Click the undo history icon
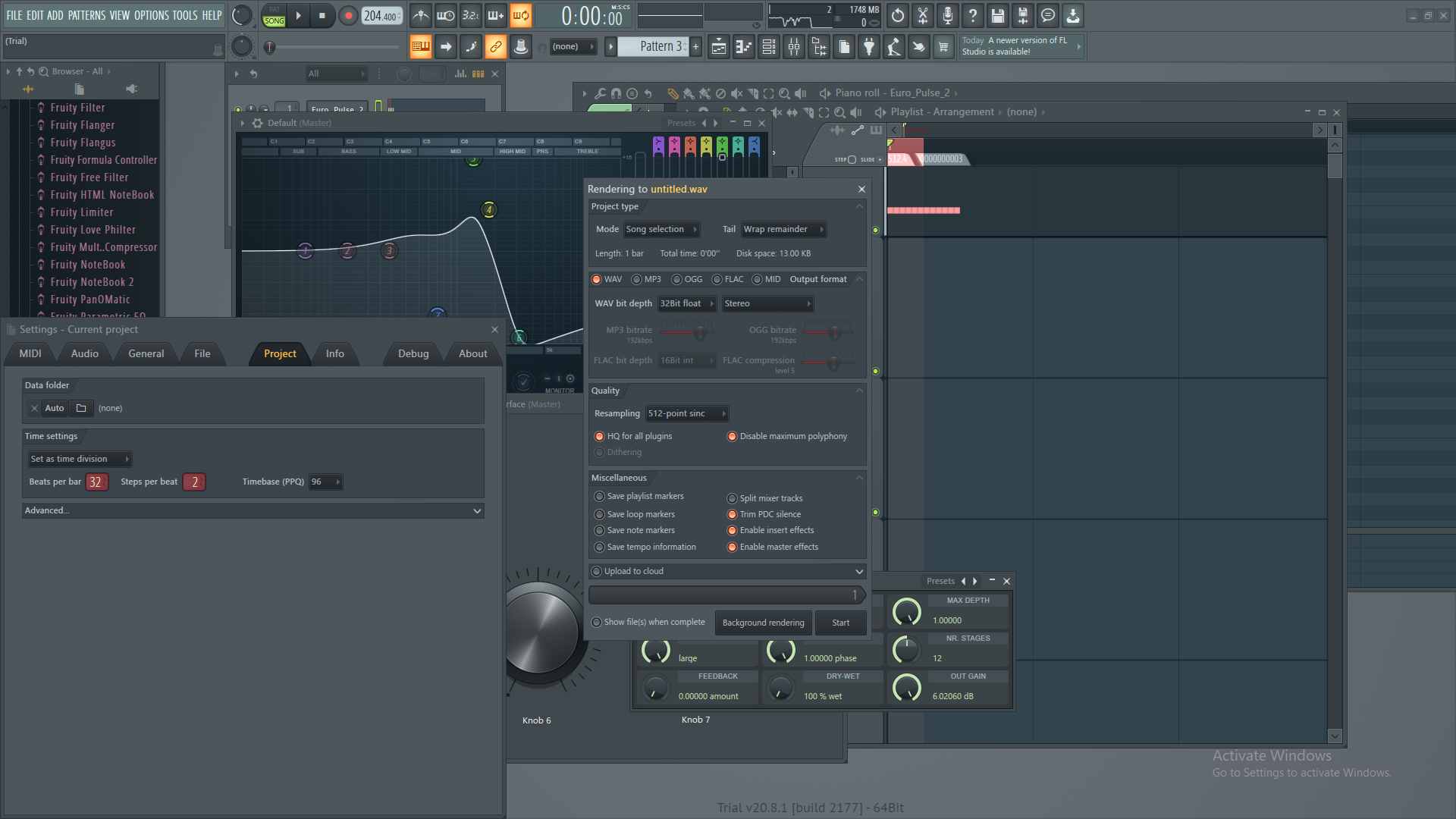 point(898,15)
